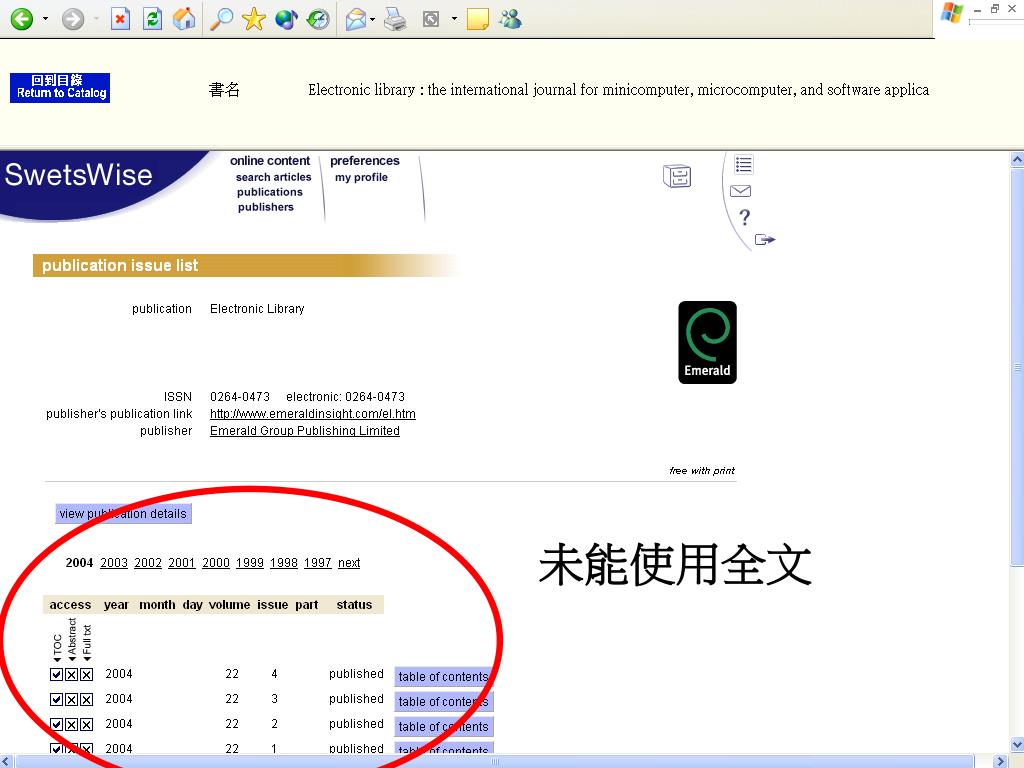Open my profile menu item
1024x768 pixels.
tap(361, 177)
